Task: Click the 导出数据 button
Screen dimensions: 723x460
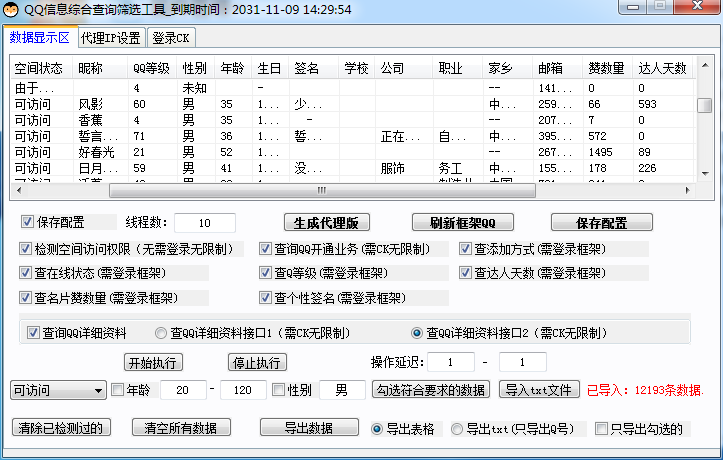Action: pyautogui.click(x=309, y=428)
